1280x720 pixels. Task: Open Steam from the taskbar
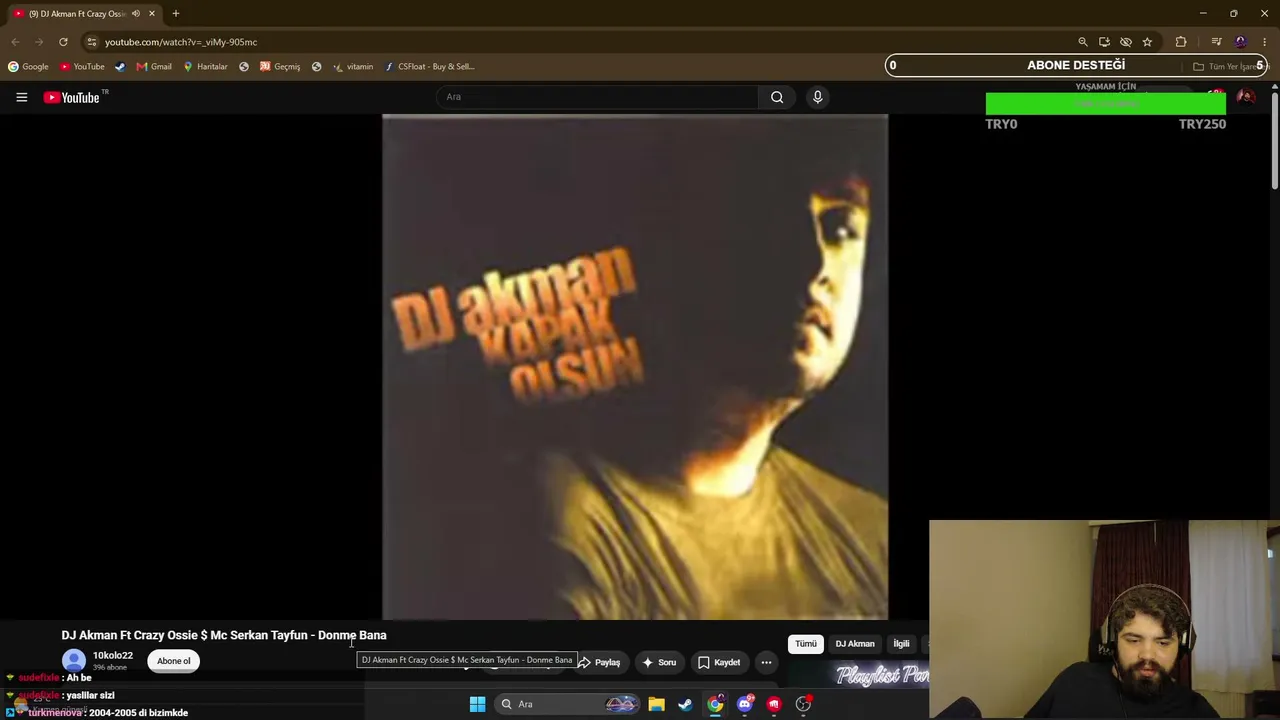[685, 704]
